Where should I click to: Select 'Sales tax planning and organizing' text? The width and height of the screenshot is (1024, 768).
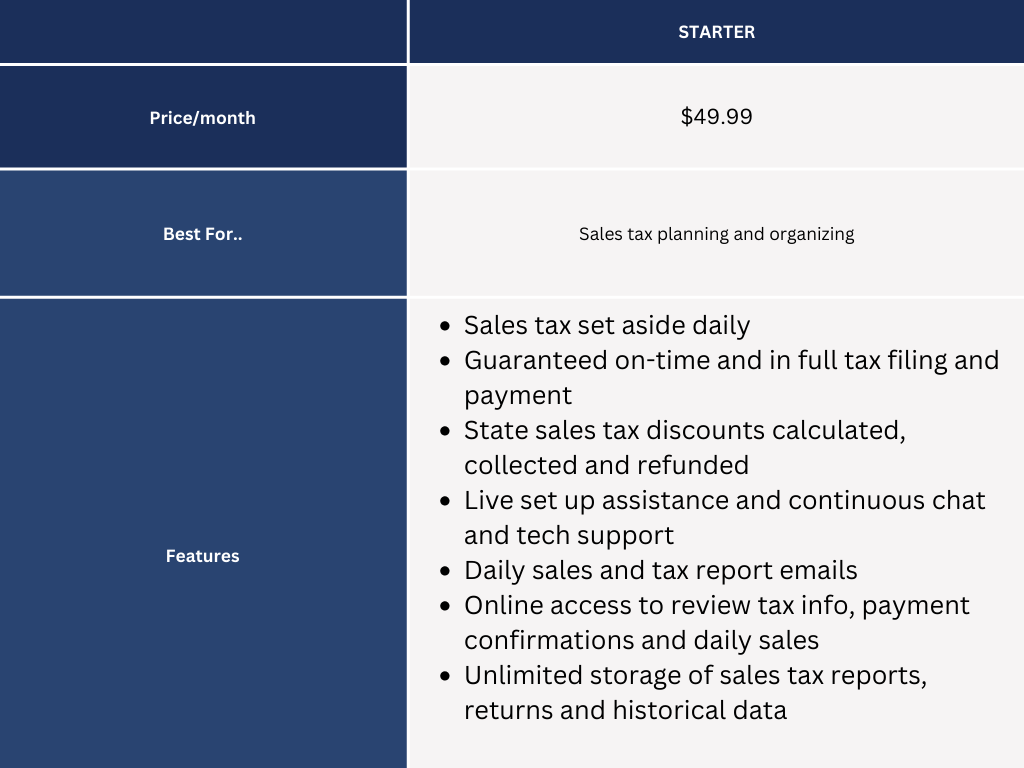pos(716,234)
